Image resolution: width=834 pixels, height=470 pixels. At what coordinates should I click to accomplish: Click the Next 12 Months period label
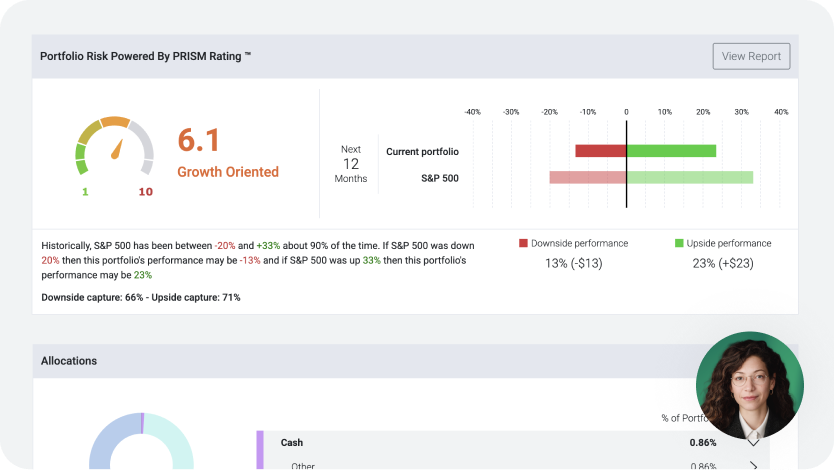[x=350, y=164]
